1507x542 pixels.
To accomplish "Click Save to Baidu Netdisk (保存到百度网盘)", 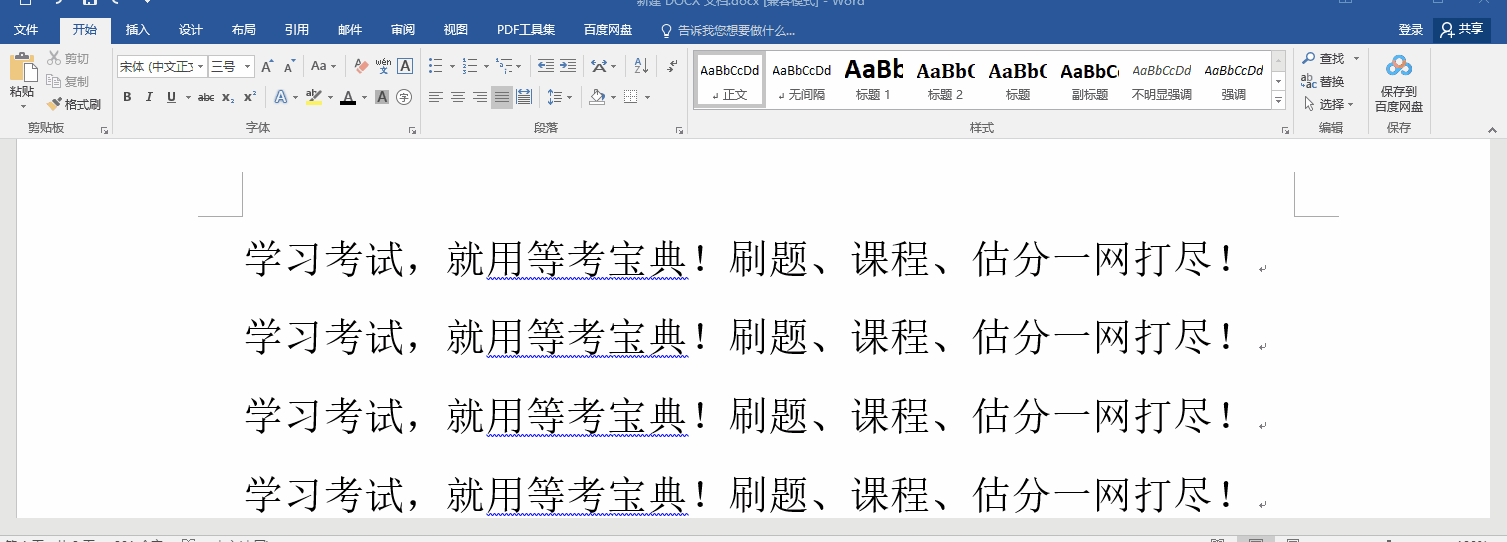I will [1399, 84].
